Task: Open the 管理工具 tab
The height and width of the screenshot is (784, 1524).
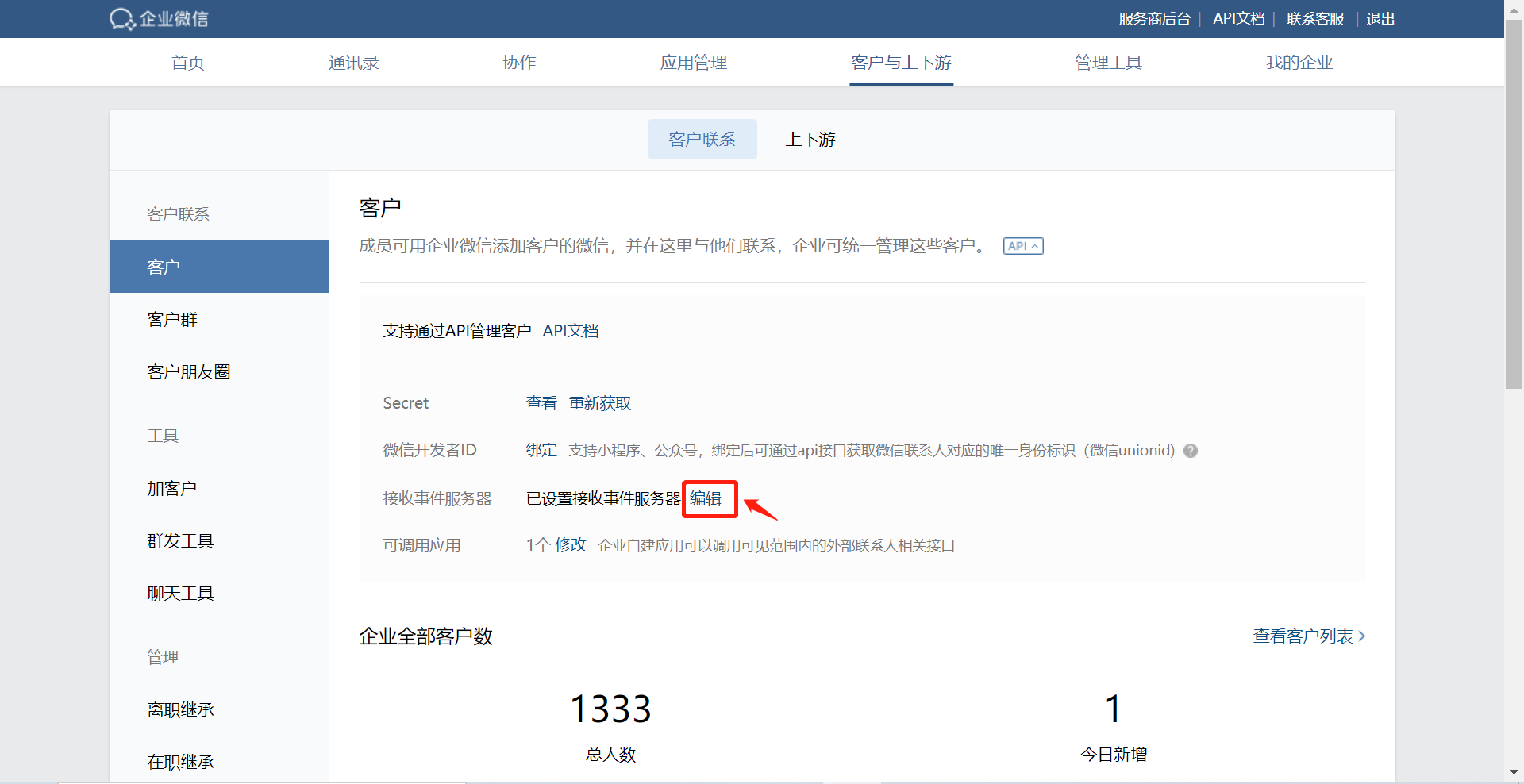Action: (1108, 63)
